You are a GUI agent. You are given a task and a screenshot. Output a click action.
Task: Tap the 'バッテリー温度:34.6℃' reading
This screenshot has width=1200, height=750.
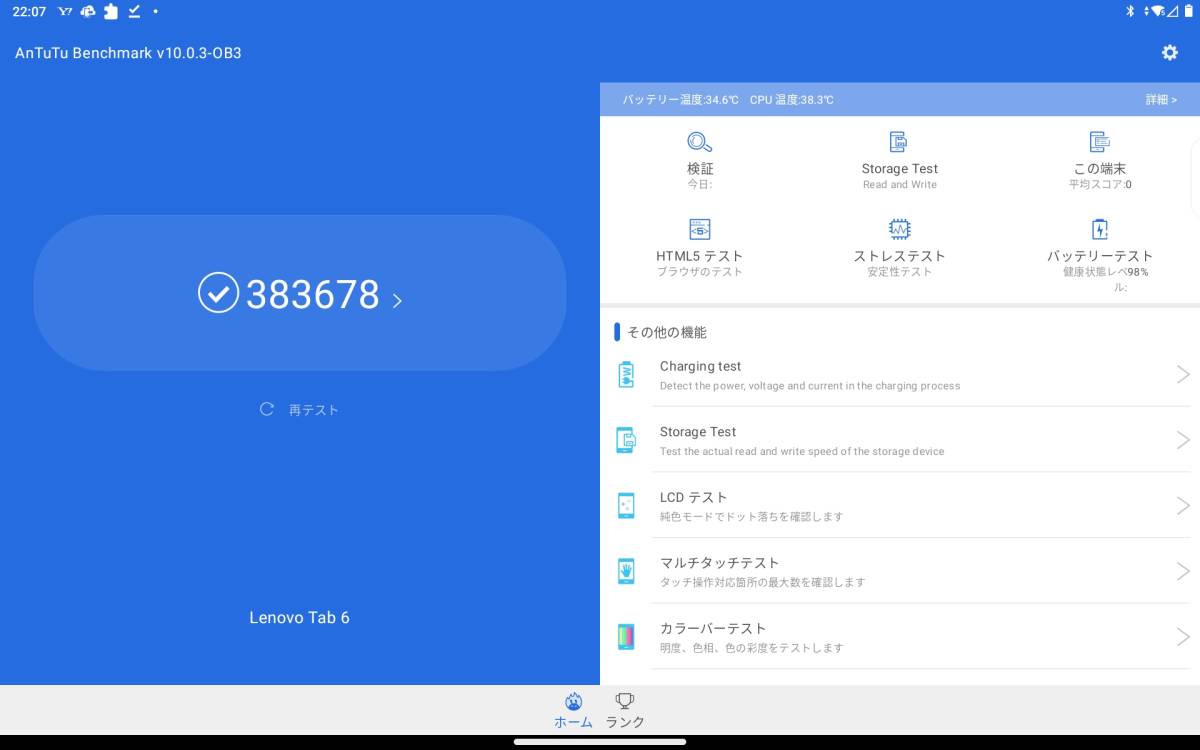click(681, 100)
